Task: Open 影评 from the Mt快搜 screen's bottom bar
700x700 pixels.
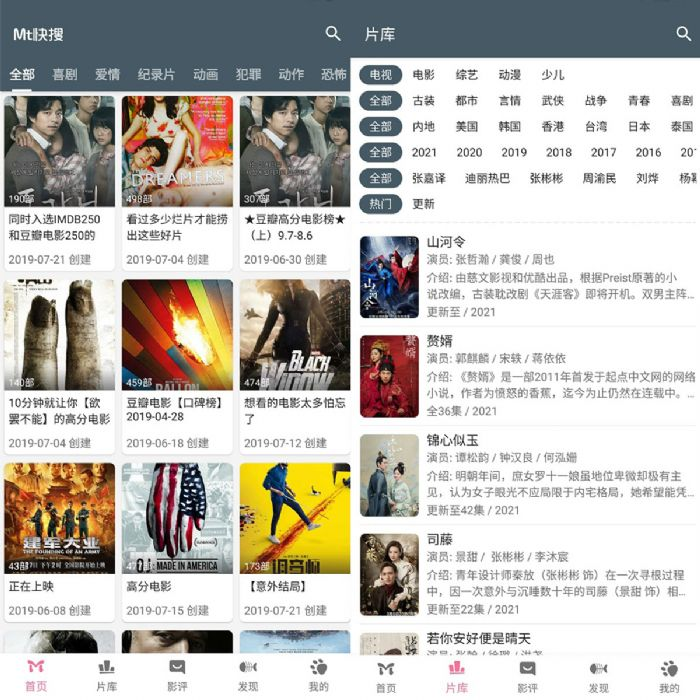Action: (177, 675)
